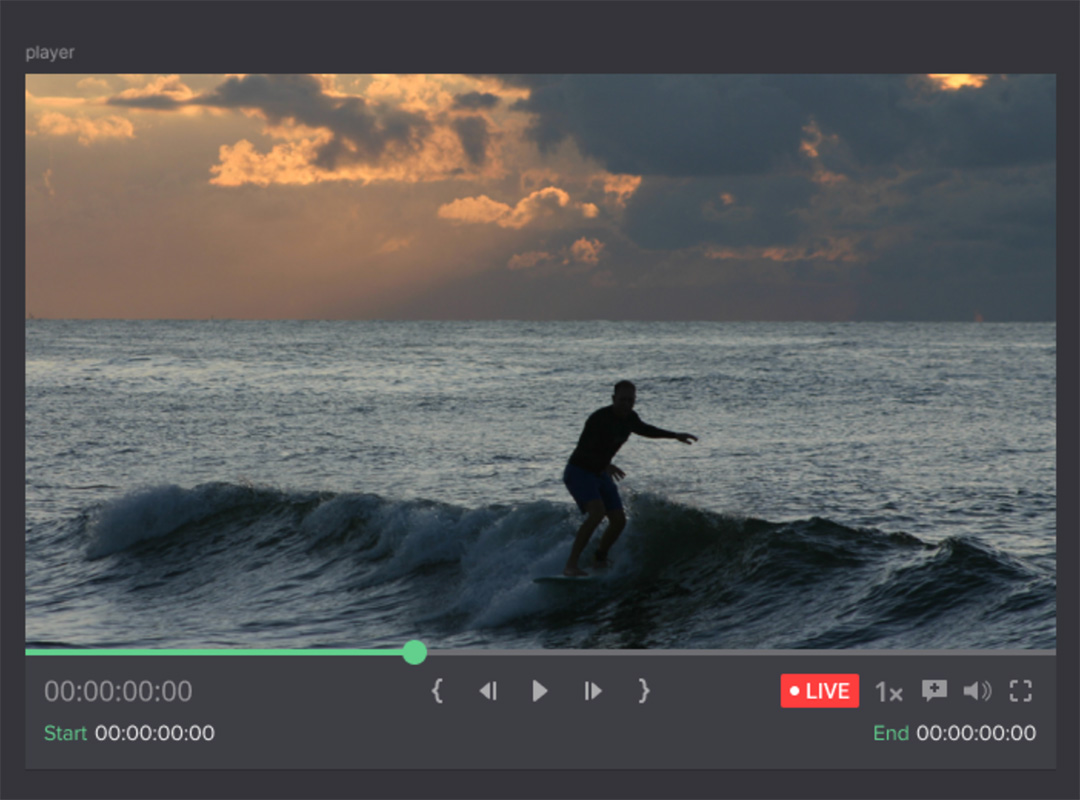Click the green End label

tap(890, 733)
